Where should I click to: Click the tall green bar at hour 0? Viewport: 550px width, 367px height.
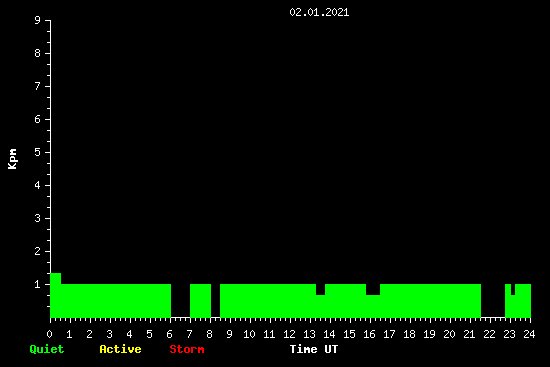click(55, 295)
